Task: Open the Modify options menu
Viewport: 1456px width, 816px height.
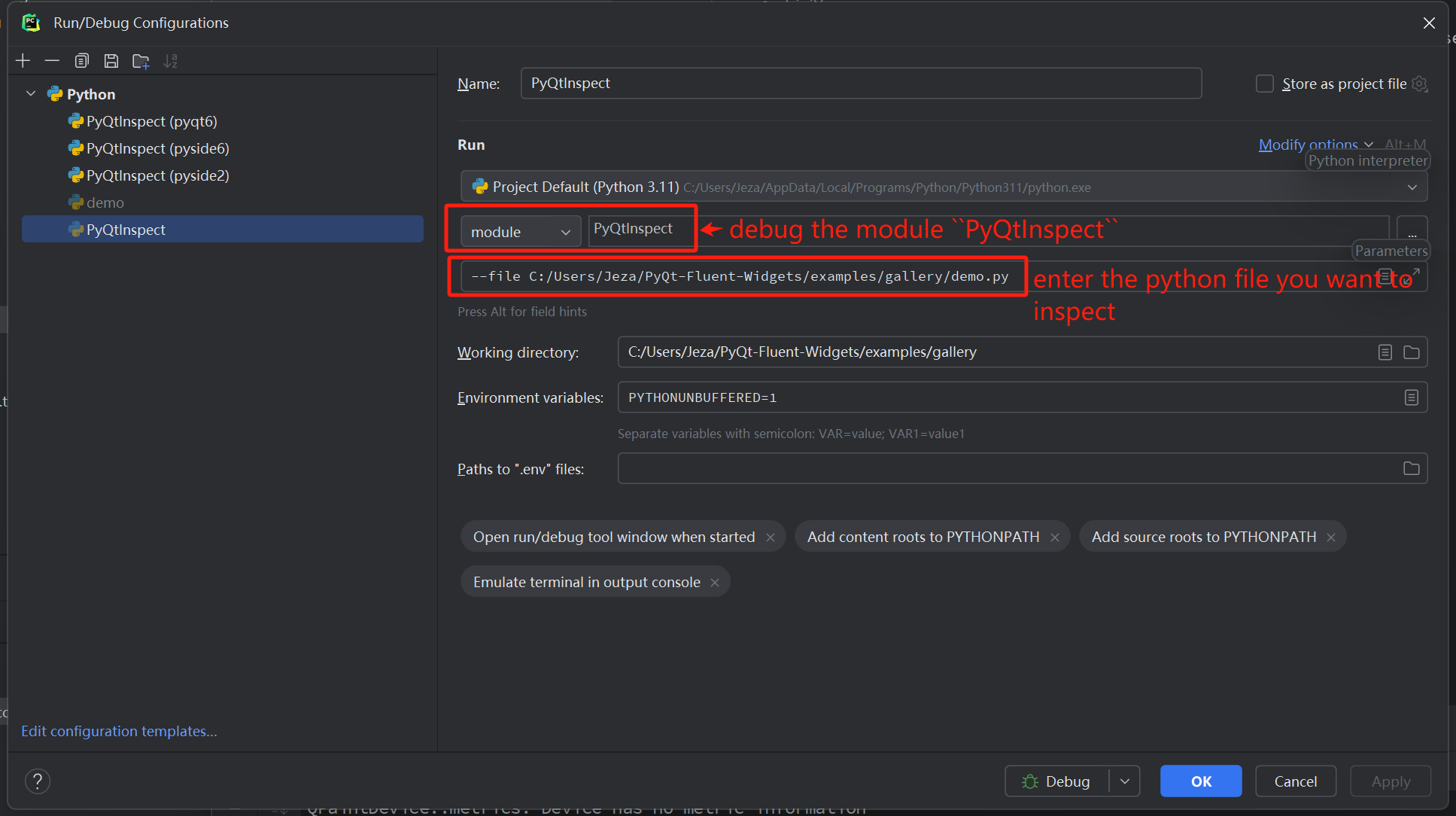Action: point(1309,144)
